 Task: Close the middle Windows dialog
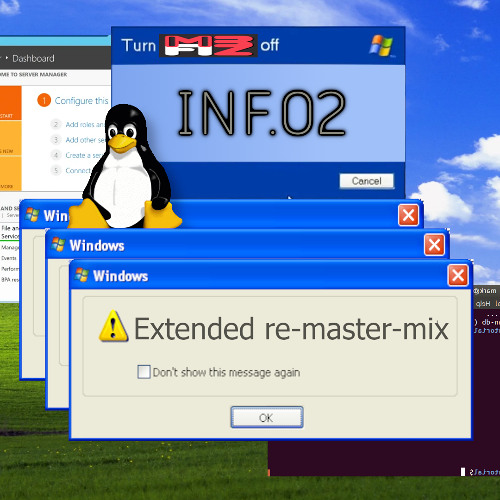pyautogui.click(x=434, y=245)
